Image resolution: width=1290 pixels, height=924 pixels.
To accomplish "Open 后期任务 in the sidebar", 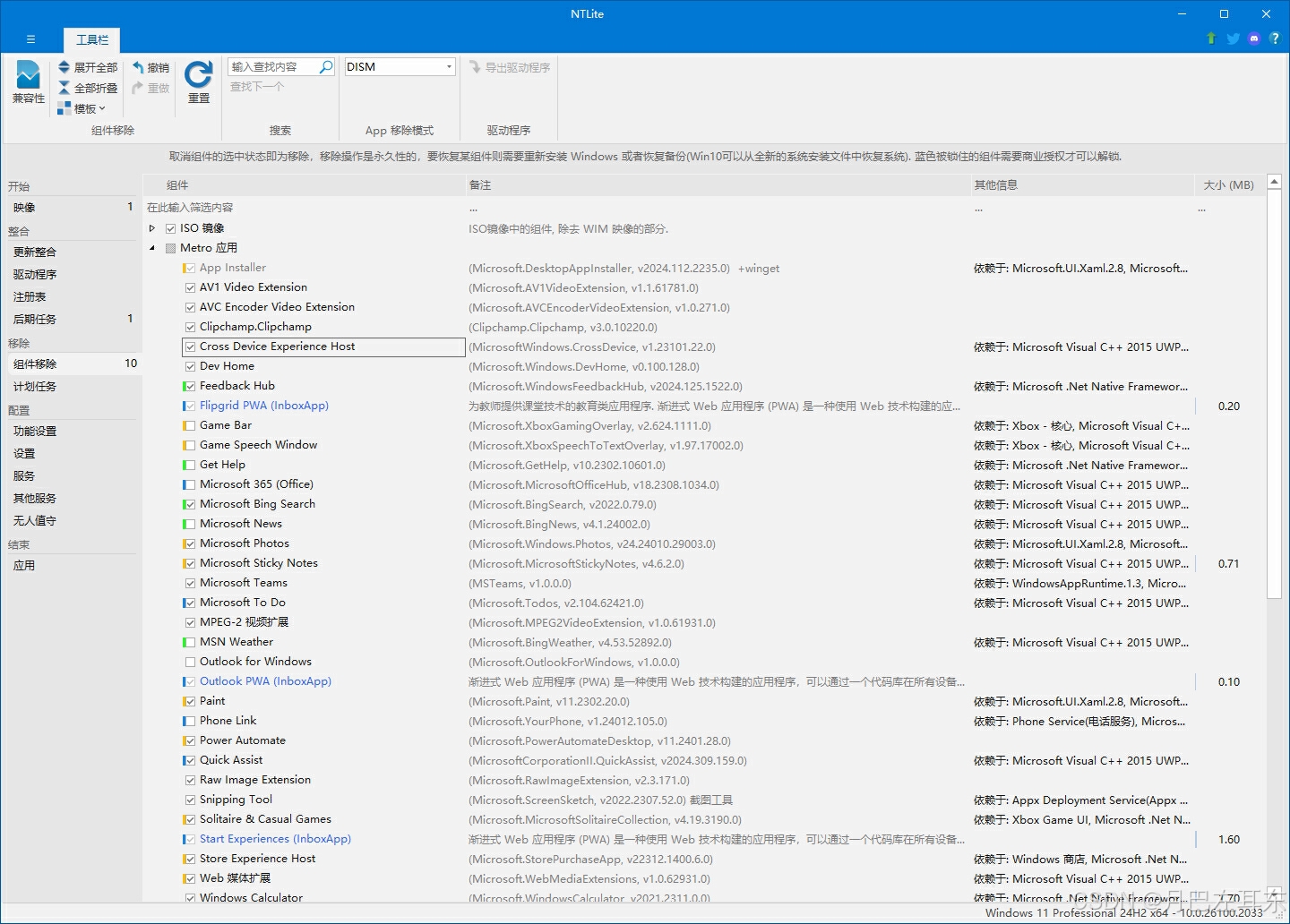I will (x=73, y=319).
